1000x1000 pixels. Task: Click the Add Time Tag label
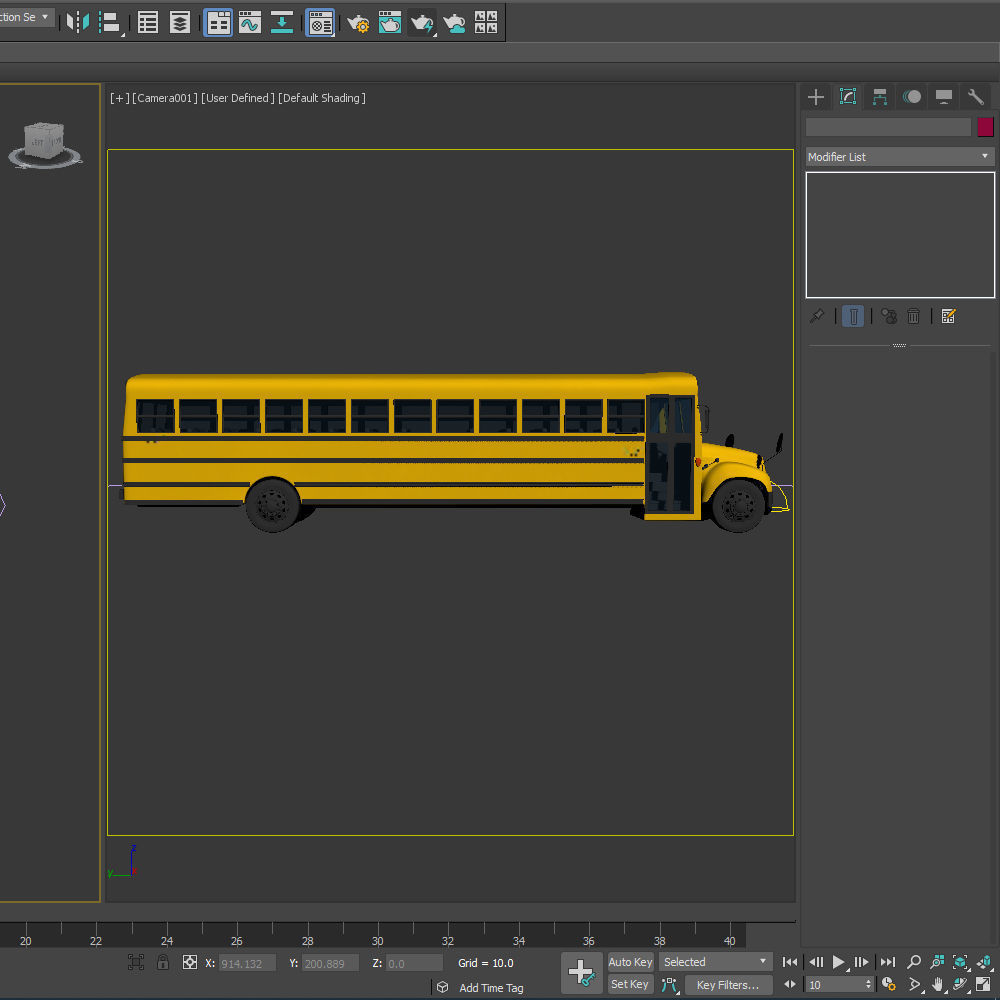click(x=491, y=988)
